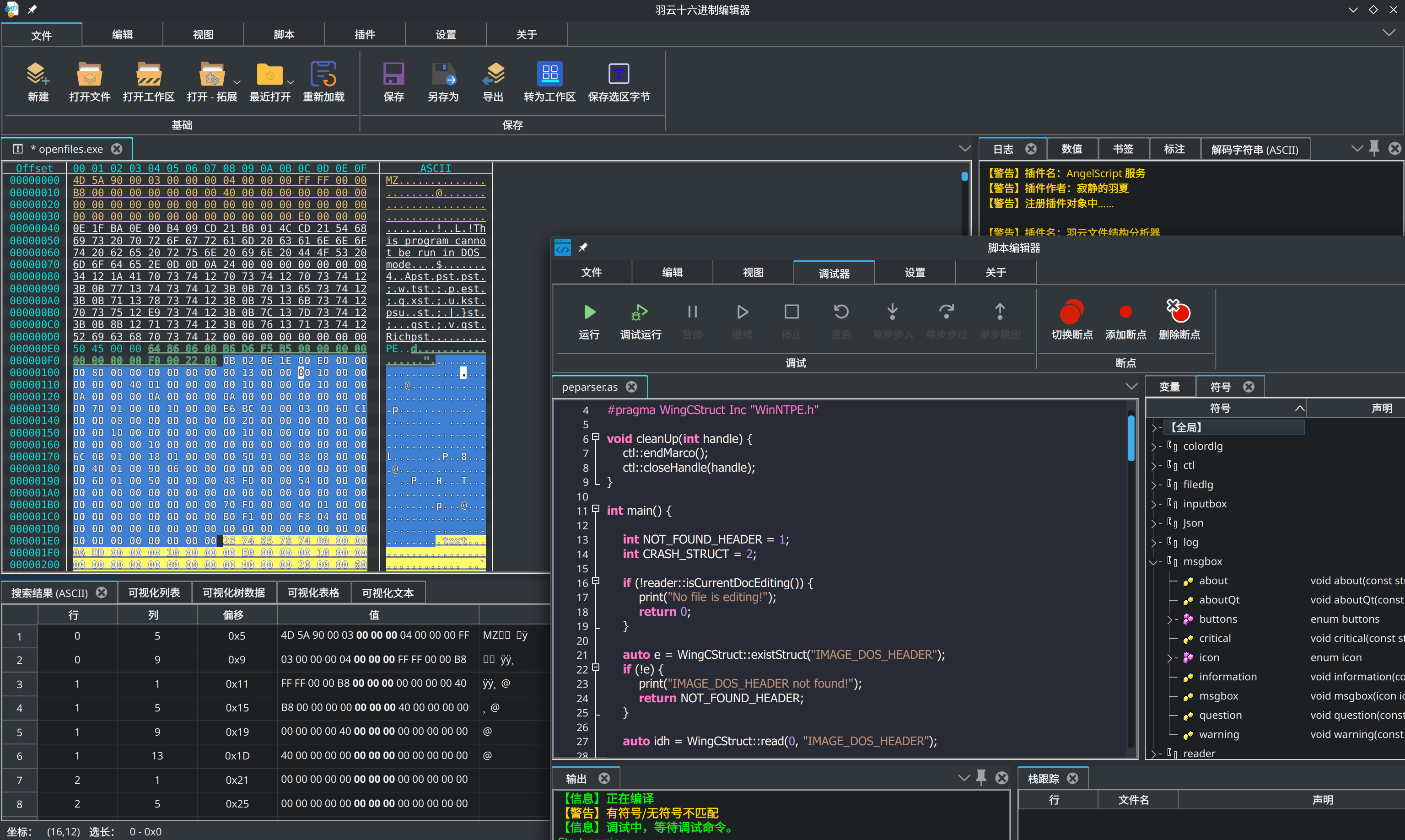Expand the ctl namespace node
Viewport: 1405px width, 840px height.
click(1154, 466)
